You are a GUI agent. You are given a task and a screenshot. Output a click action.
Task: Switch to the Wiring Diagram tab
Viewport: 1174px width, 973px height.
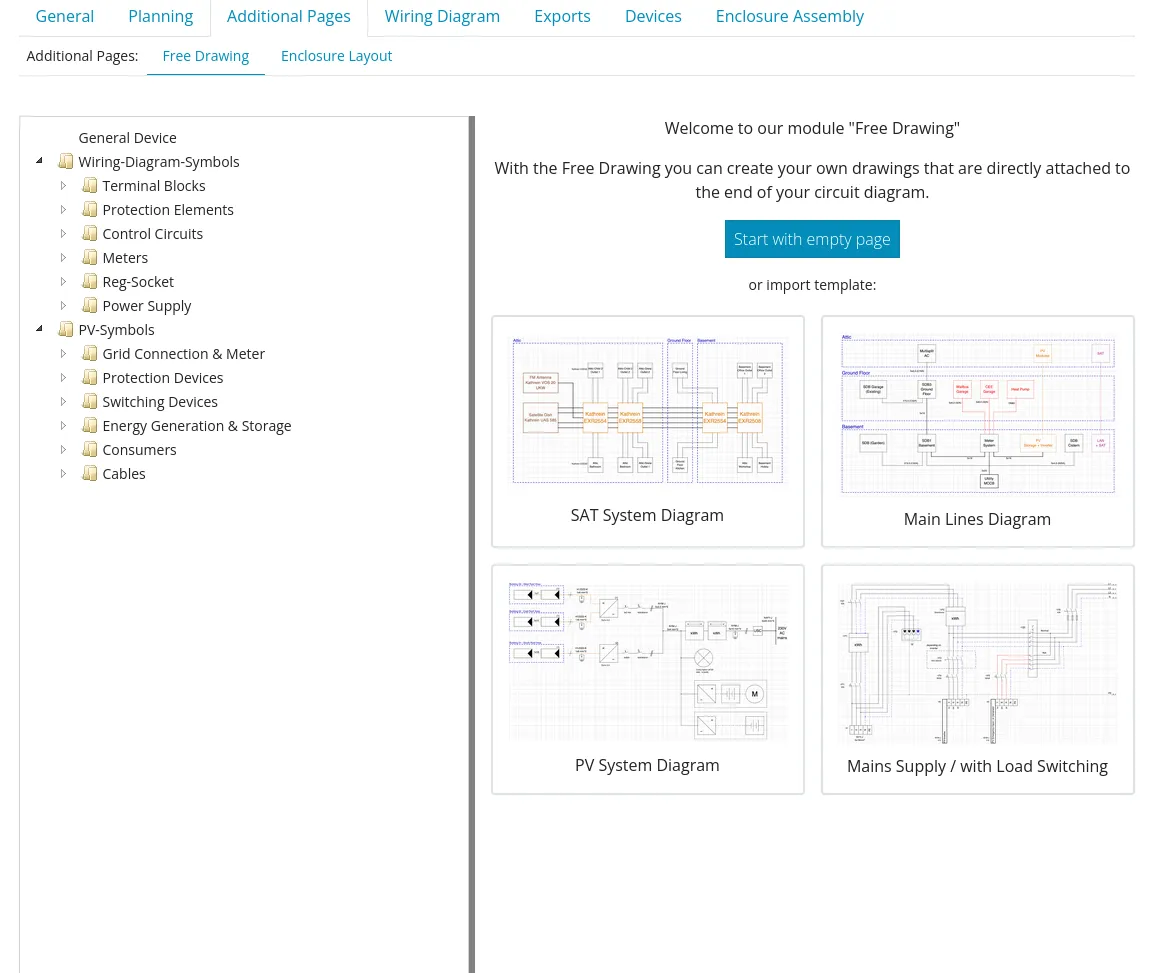(x=442, y=16)
